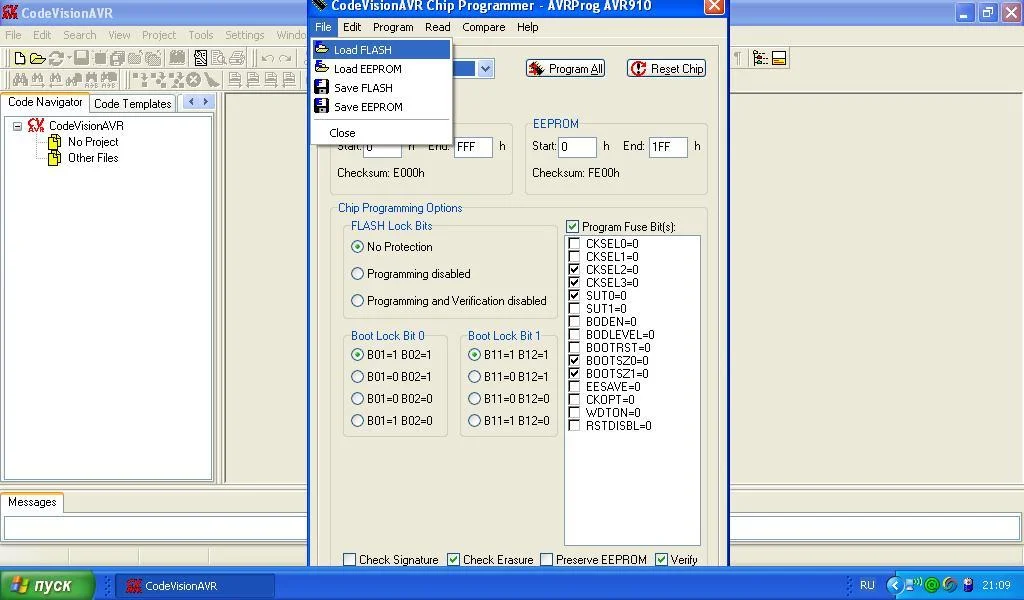Select the Programming disabled lock option
1024x600 pixels.
[x=357, y=274]
